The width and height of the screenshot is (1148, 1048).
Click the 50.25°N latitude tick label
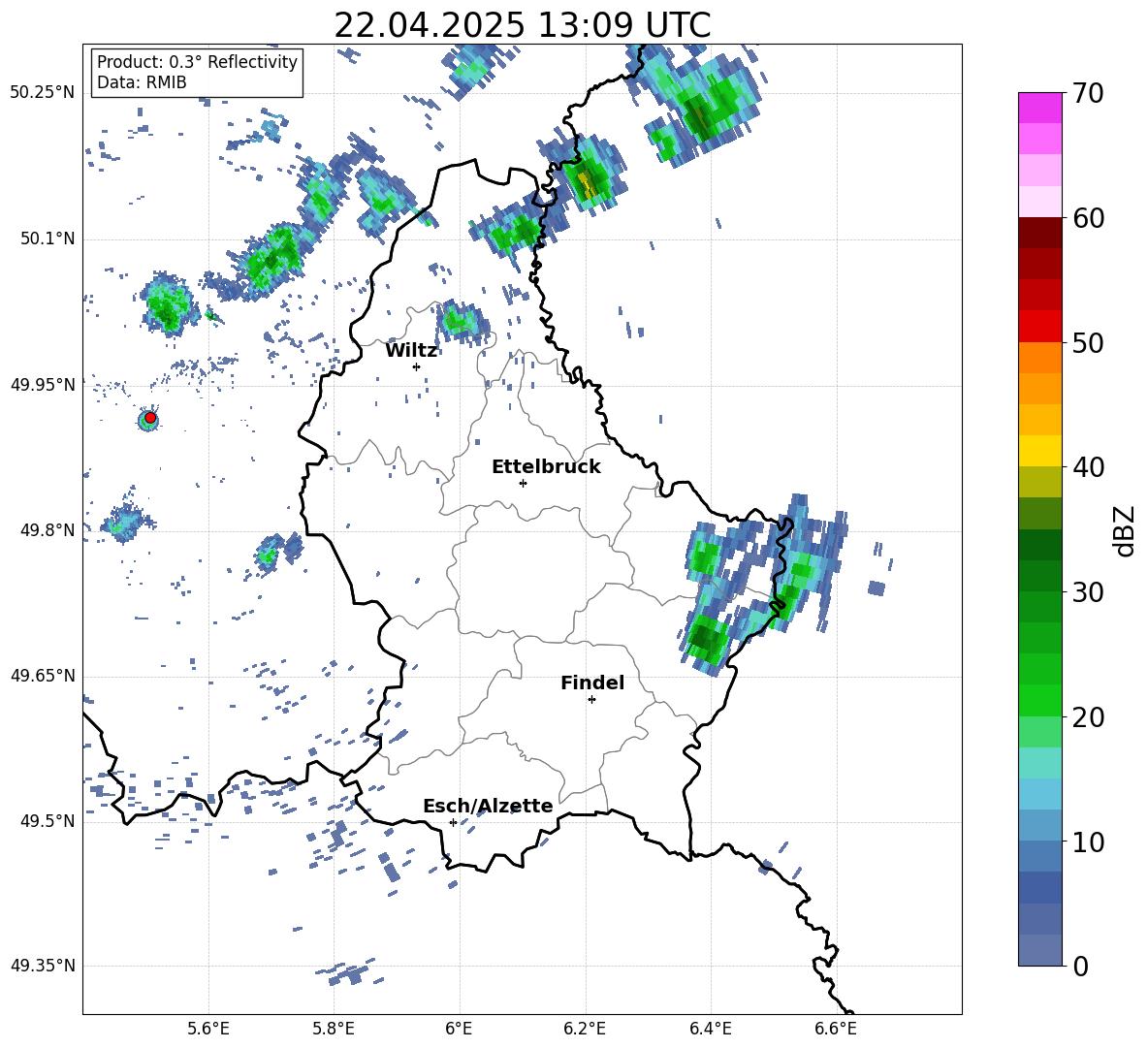tap(43, 93)
